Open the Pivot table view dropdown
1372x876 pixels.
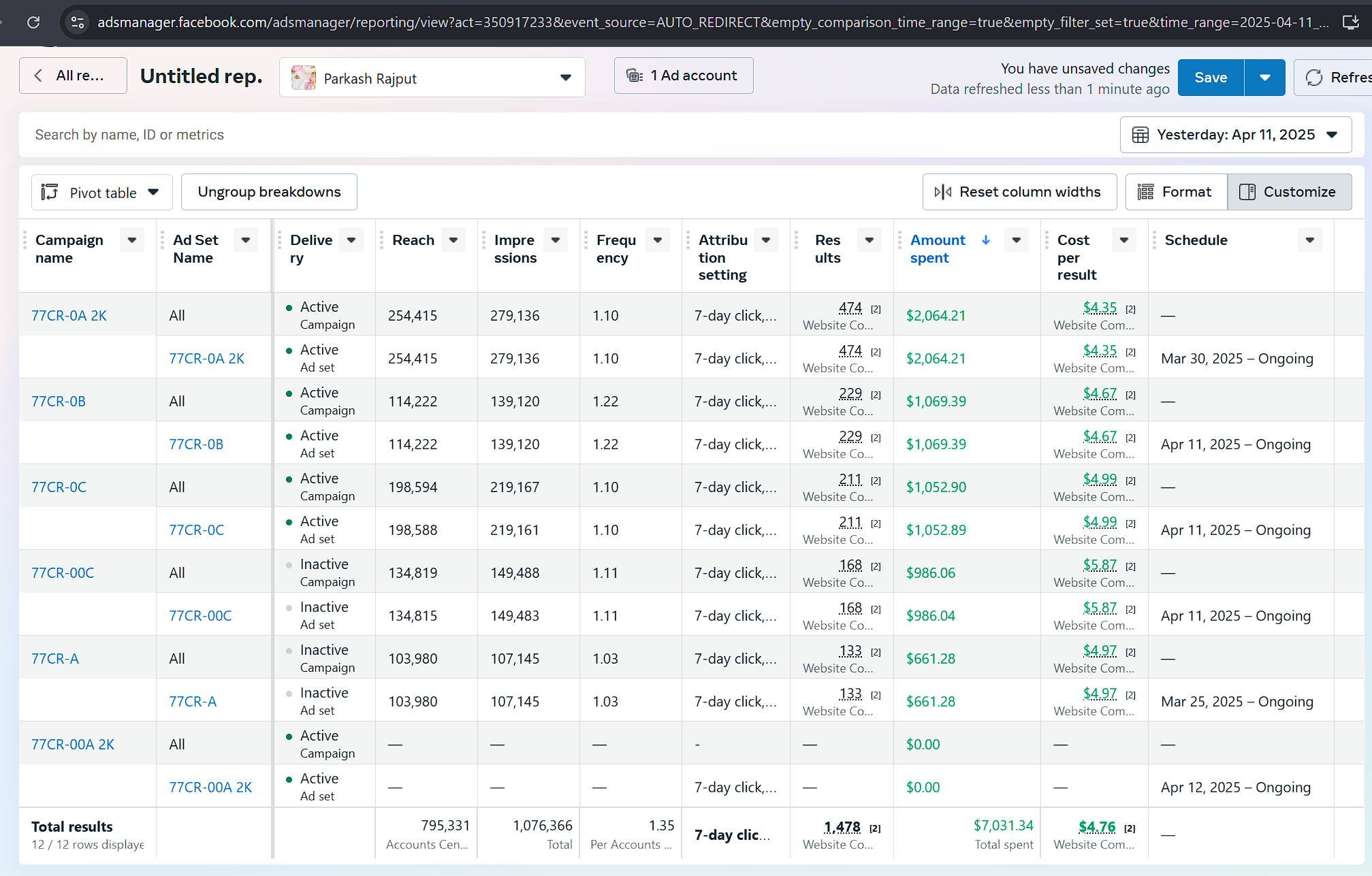(101, 193)
